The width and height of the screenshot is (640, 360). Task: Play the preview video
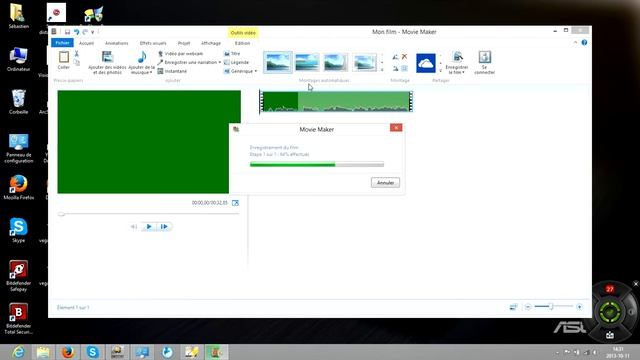pyautogui.click(x=149, y=227)
